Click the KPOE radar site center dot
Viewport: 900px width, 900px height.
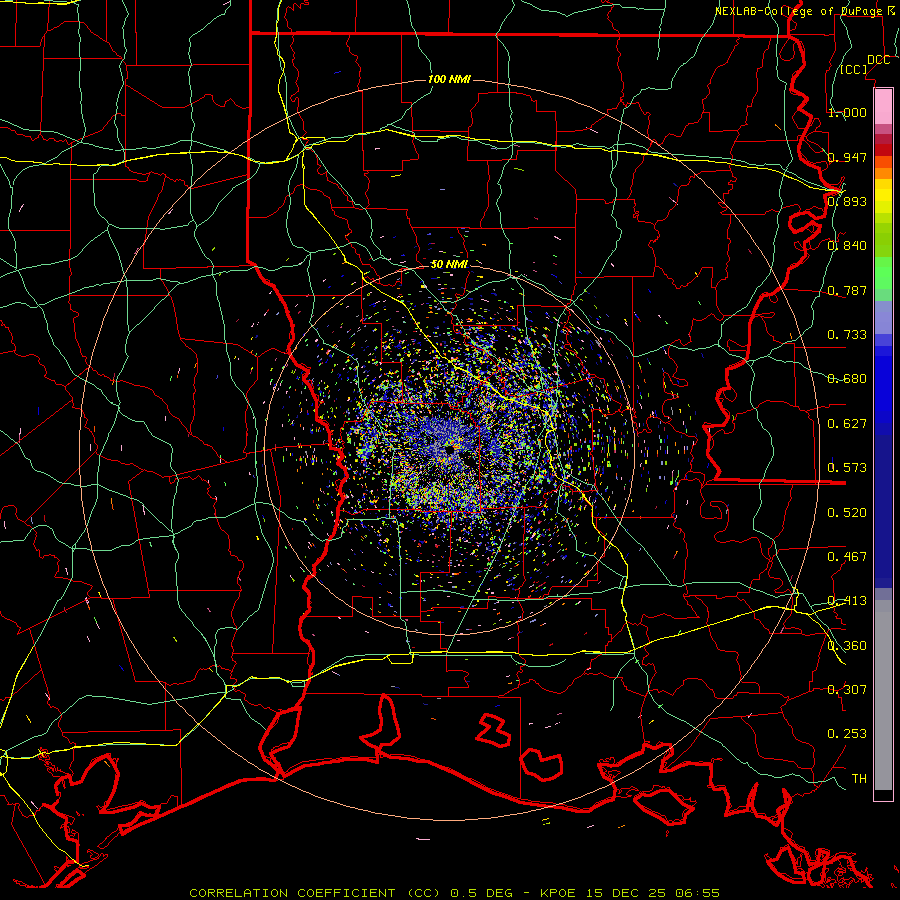450,449
